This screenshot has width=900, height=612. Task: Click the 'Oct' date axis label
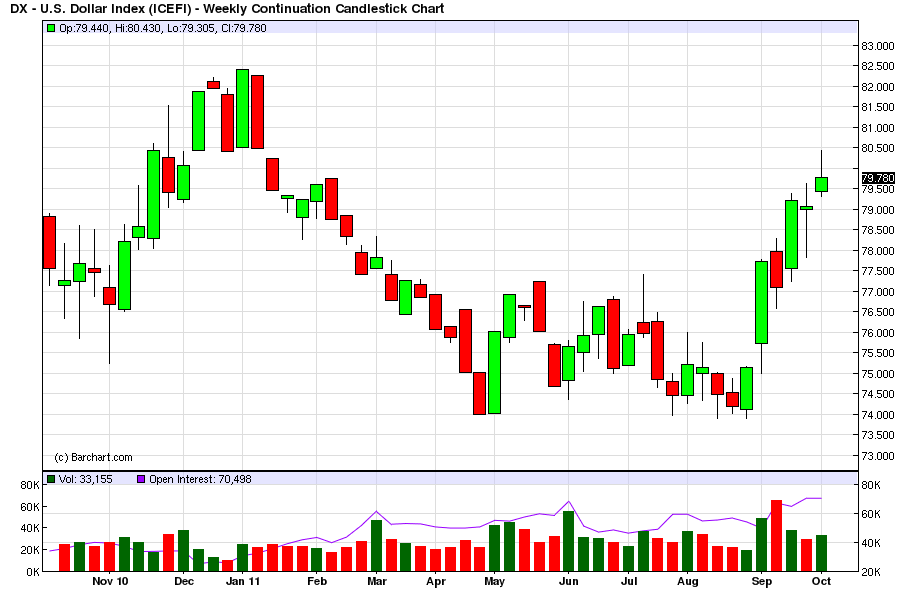[x=821, y=581]
